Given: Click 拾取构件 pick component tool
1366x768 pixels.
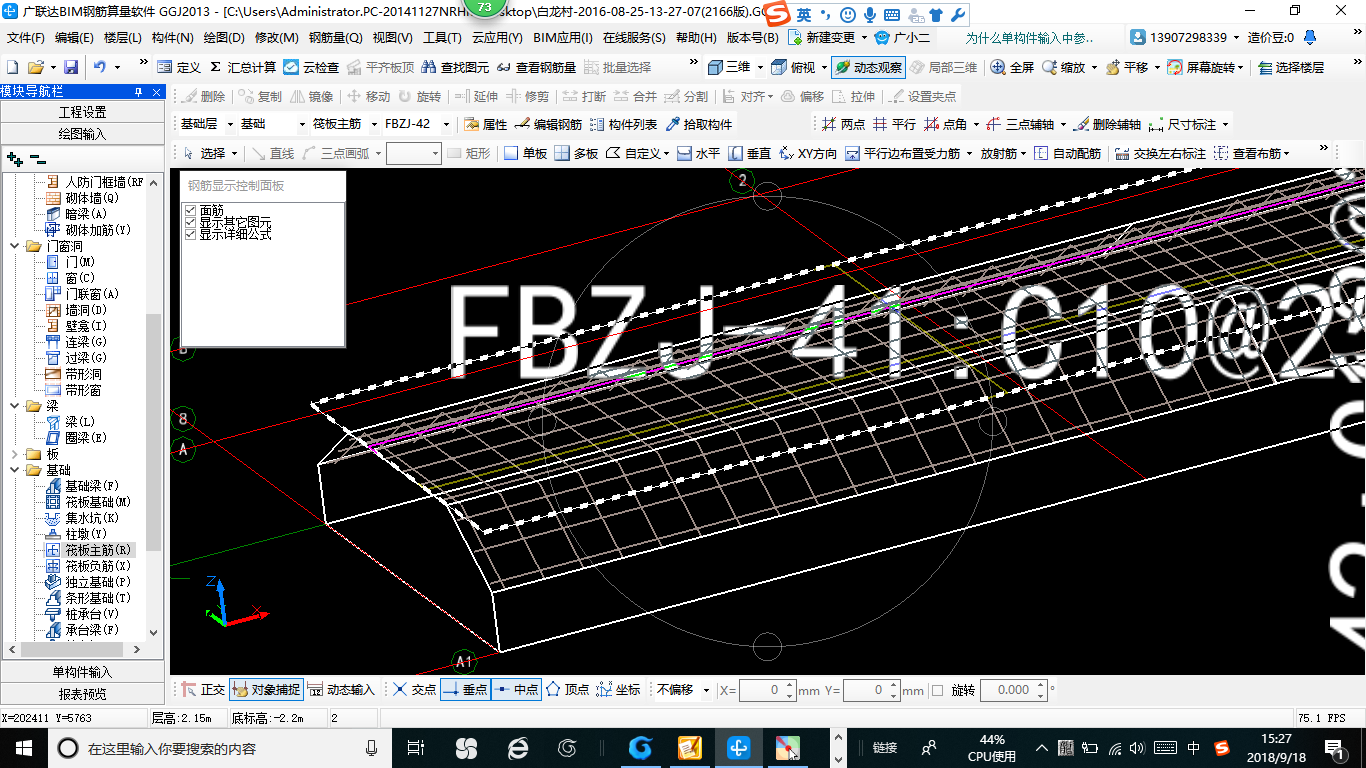Looking at the screenshot, I should tap(698, 125).
